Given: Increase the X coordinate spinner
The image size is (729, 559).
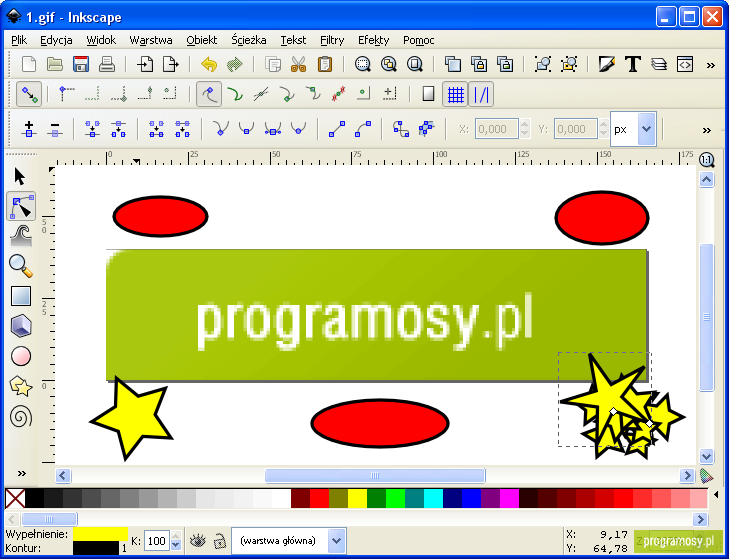Looking at the screenshot, I should pos(525,124).
